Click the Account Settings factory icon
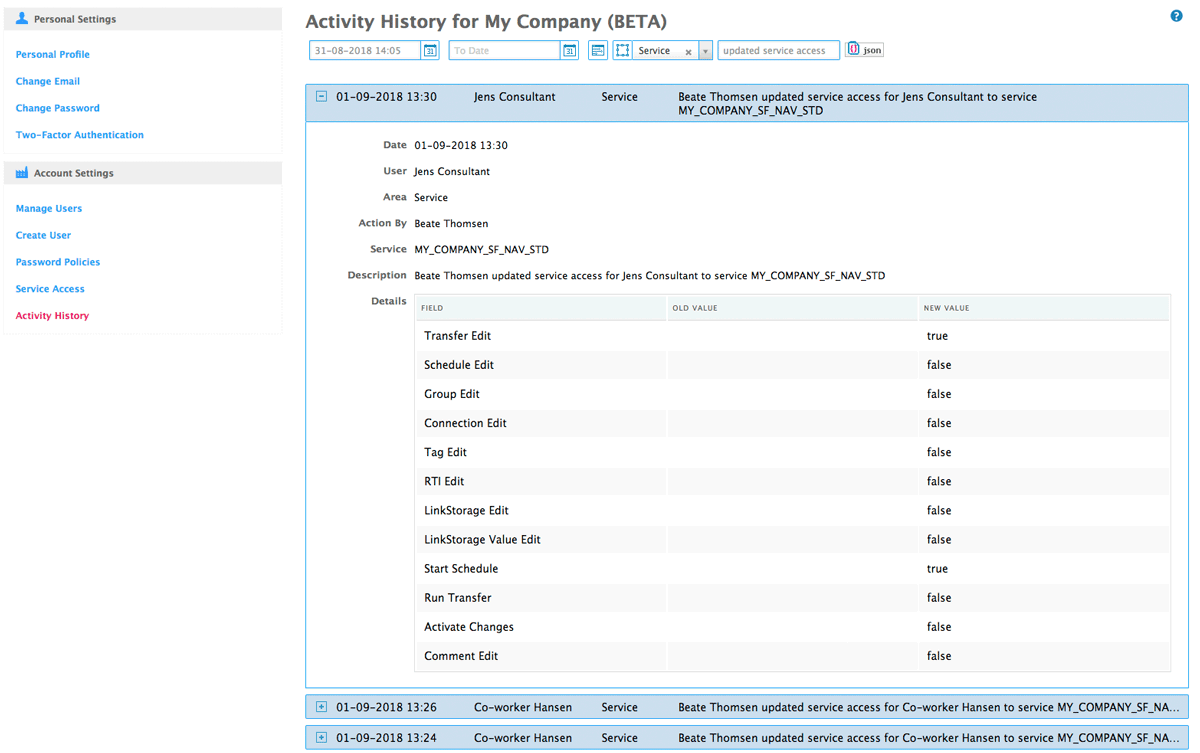 pyautogui.click(x=22, y=173)
